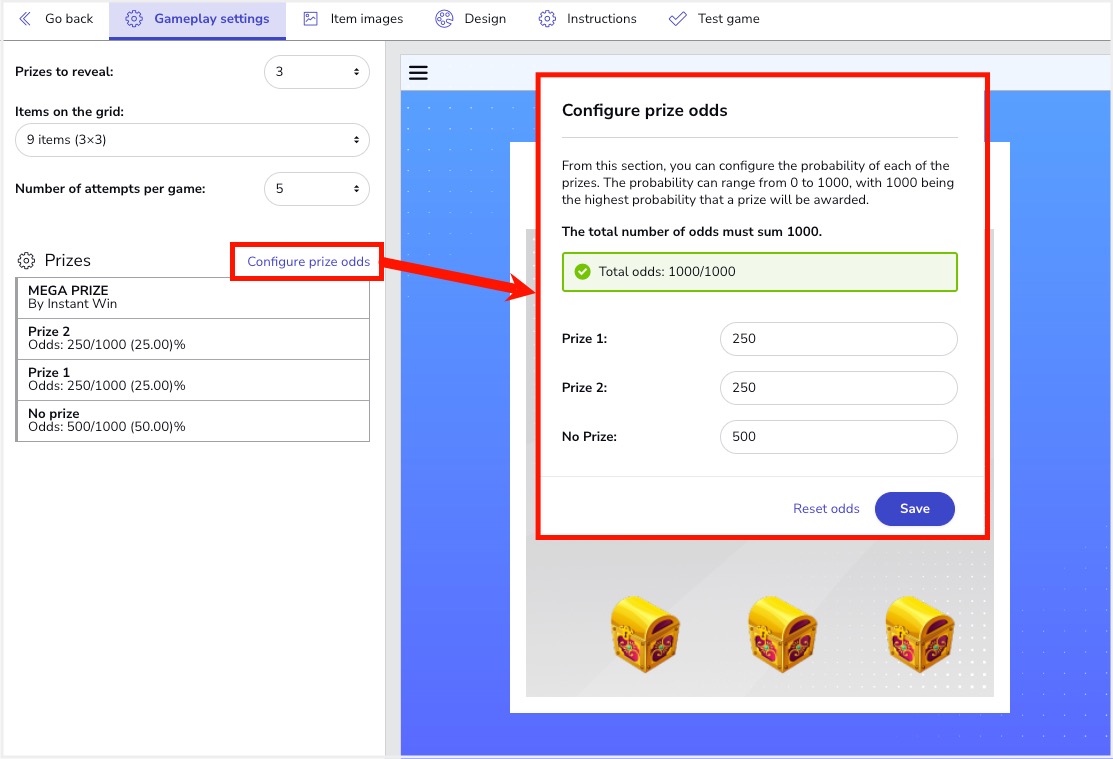Screen dimensions: 1113x759
Task: Click the gear icon beside Prizes heading
Action: [26, 261]
